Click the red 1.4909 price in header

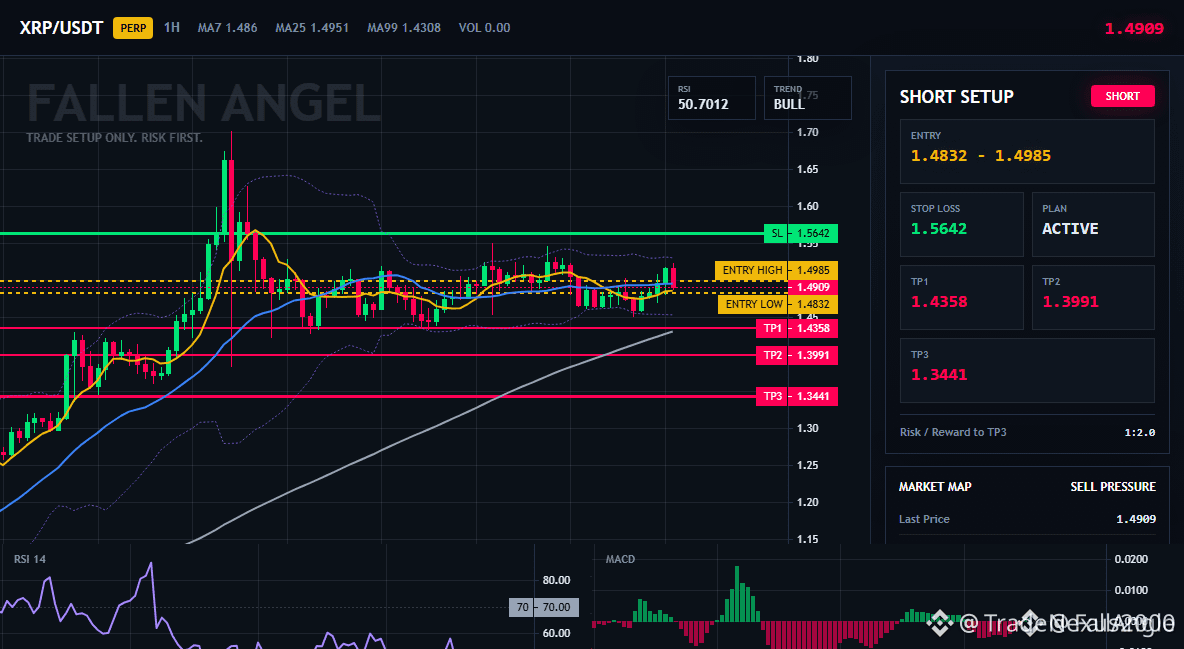click(x=1133, y=29)
